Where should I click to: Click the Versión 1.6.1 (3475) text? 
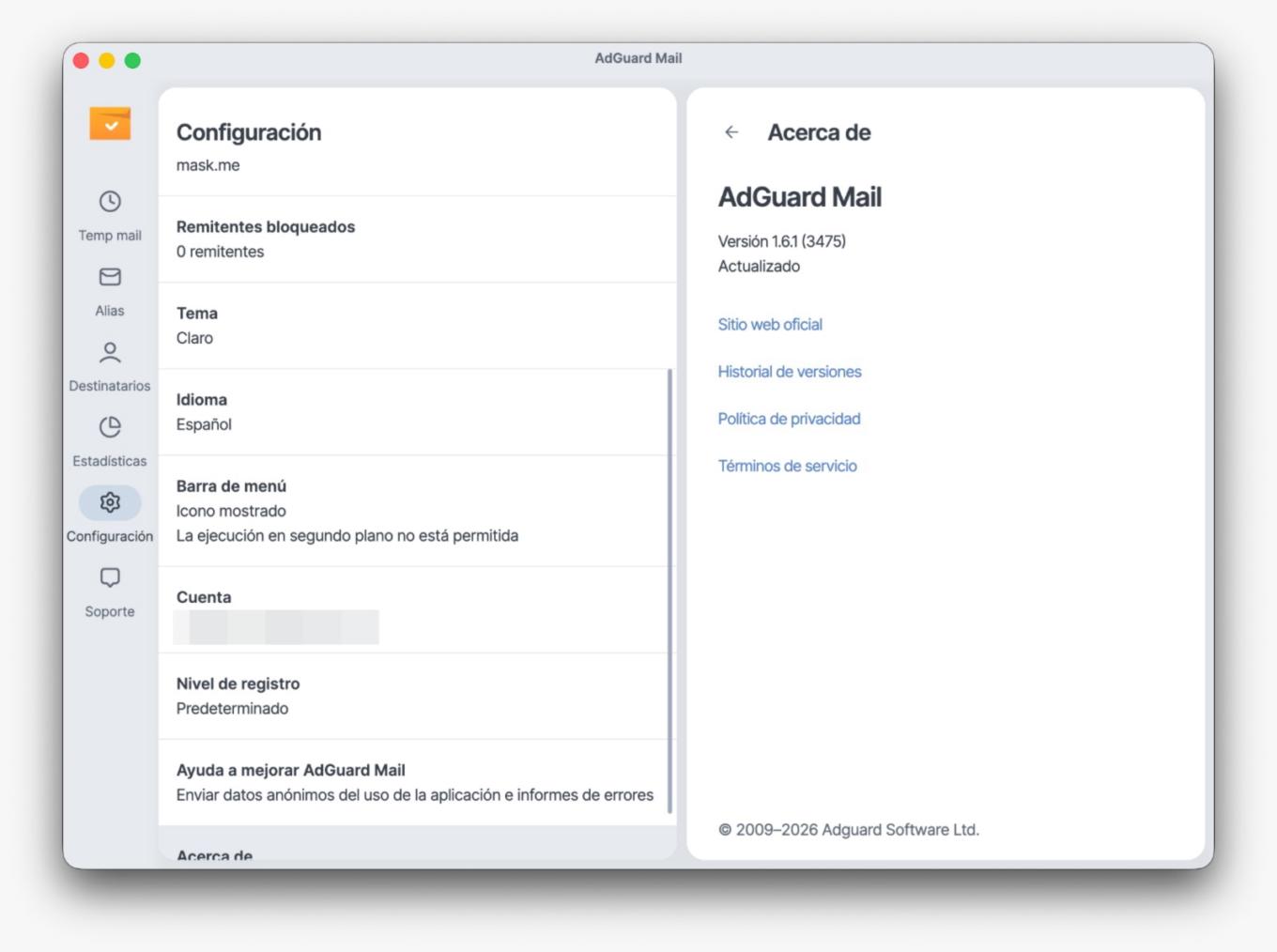point(782,241)
